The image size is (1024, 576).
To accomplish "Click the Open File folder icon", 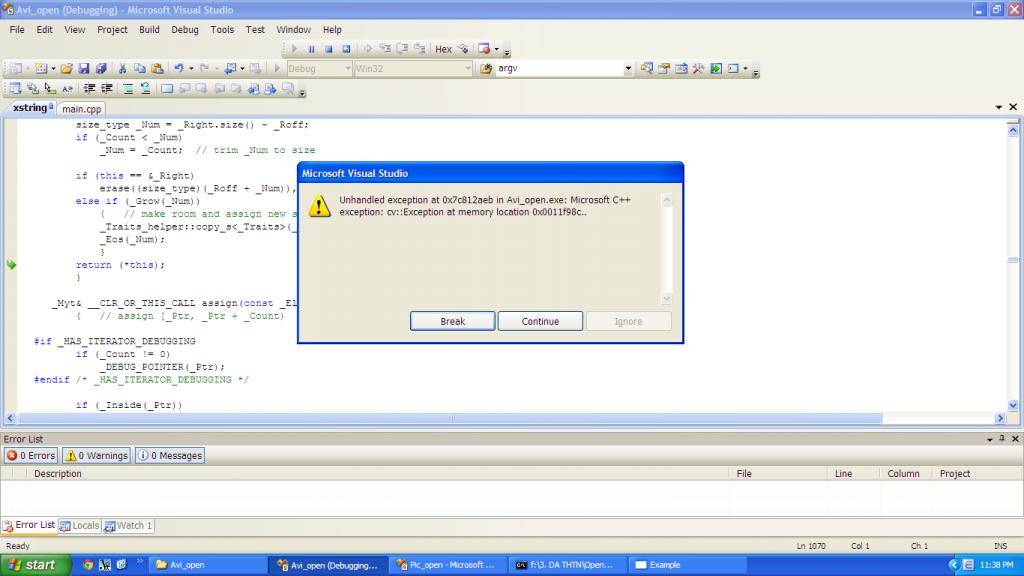I will (x=67, y=69).
